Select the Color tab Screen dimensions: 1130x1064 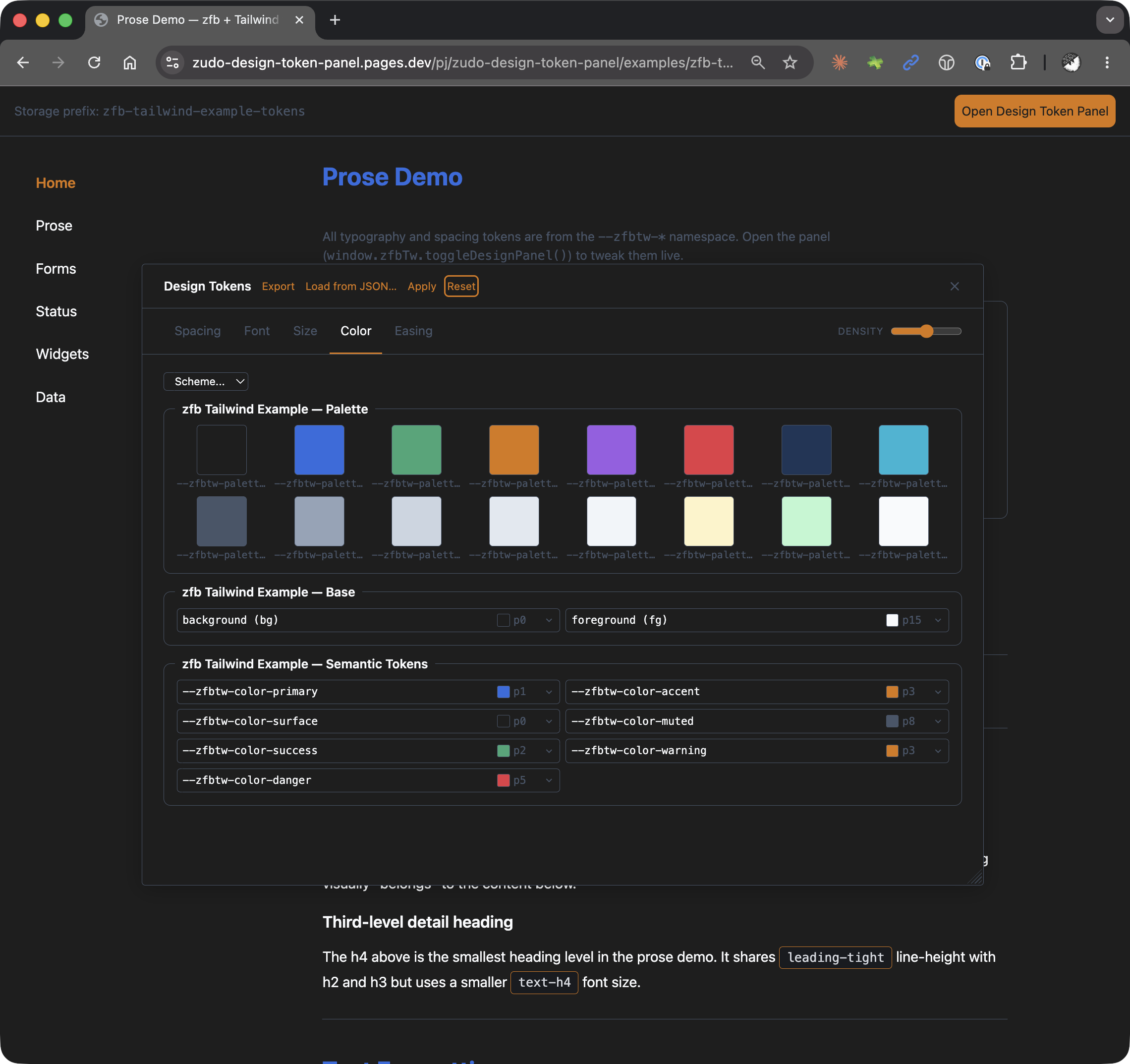point(356,331)
